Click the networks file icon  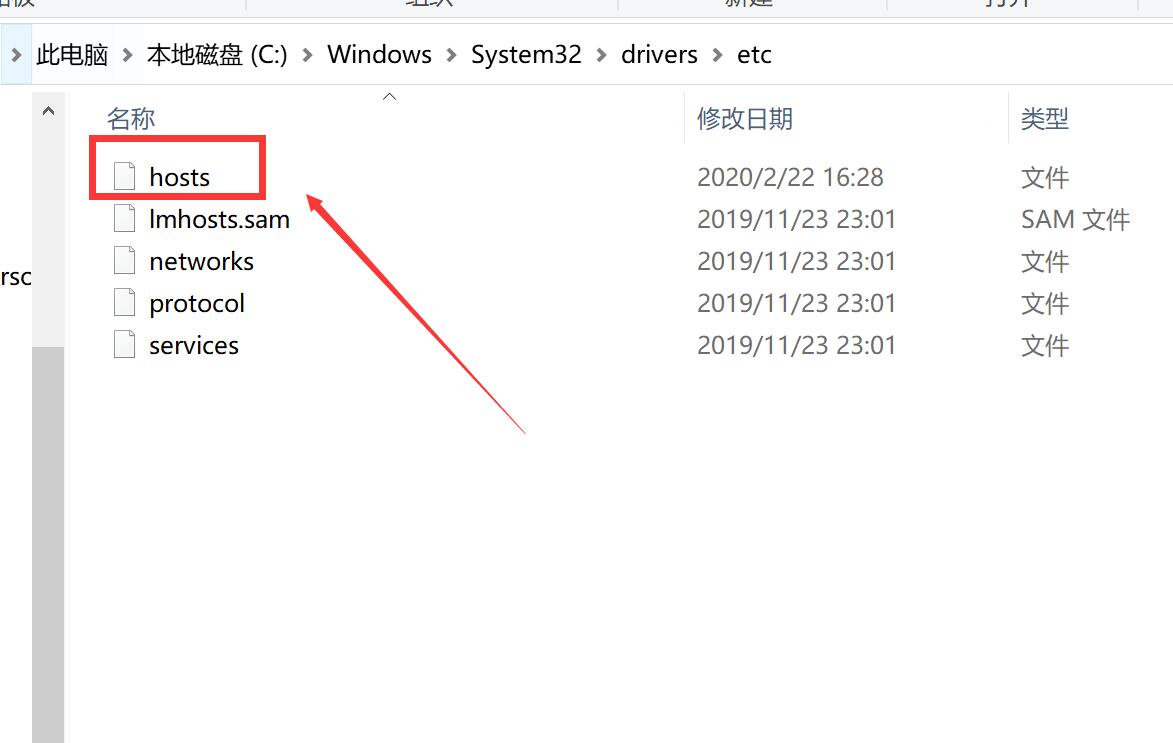[124, 260]
